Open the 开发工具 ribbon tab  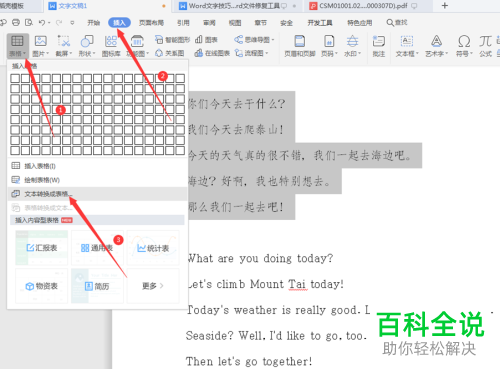tap(320, 23)
